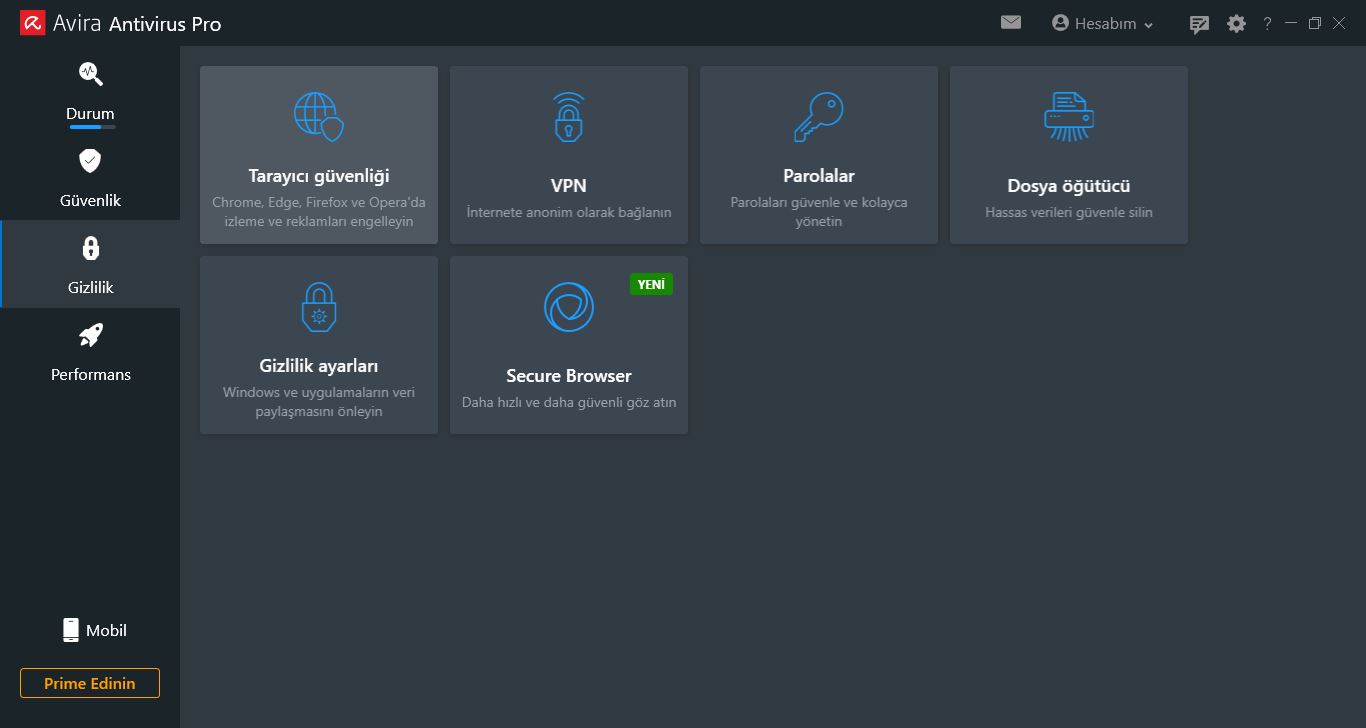
Task: Click the Tarayıcı güvenliği globe shield icon
Action: click(319, 116)
